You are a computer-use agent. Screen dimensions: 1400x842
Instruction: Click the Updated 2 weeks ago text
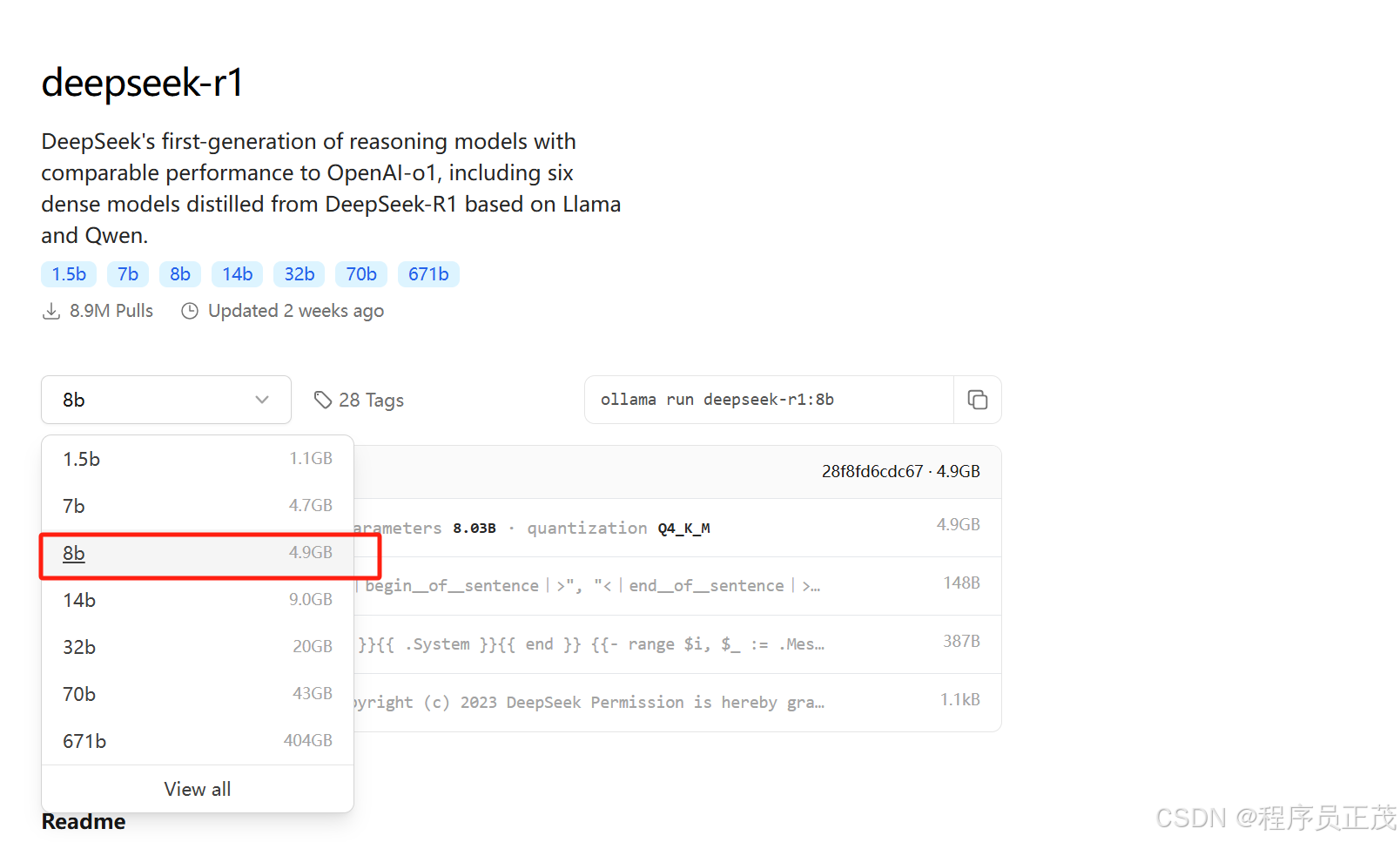coord(296,311)
